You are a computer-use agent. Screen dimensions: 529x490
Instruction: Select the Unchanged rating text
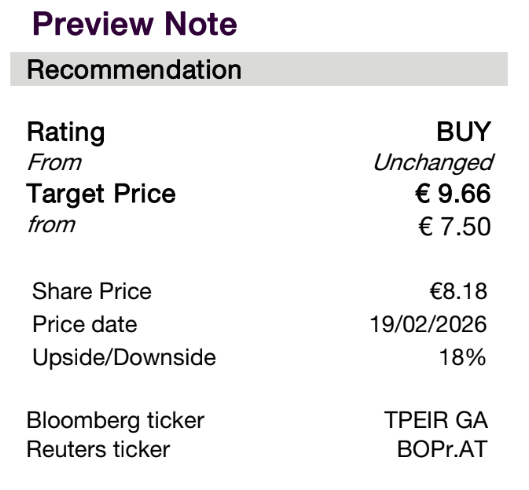tap(433, 163)
